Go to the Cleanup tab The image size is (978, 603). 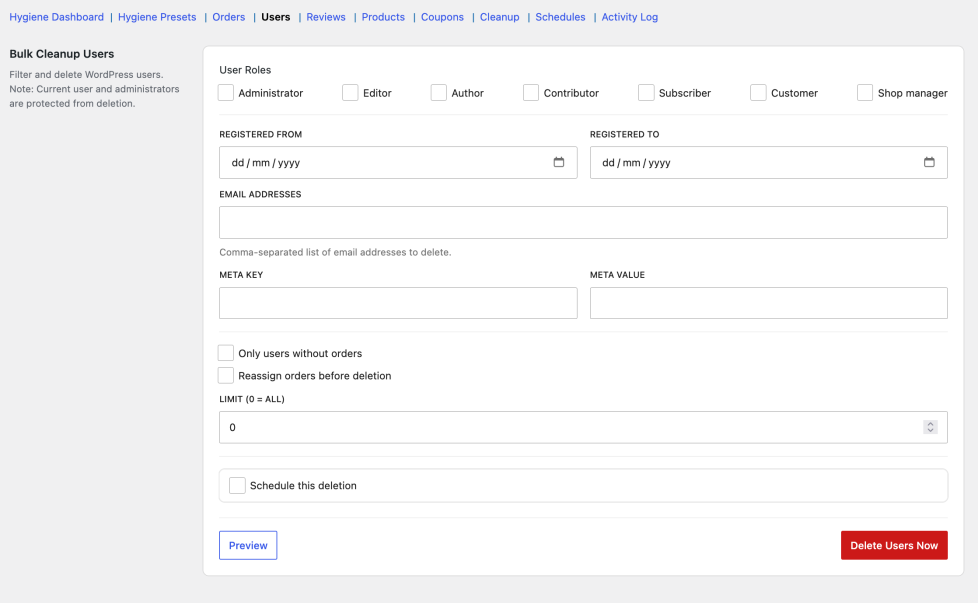(x=499, y=17)
